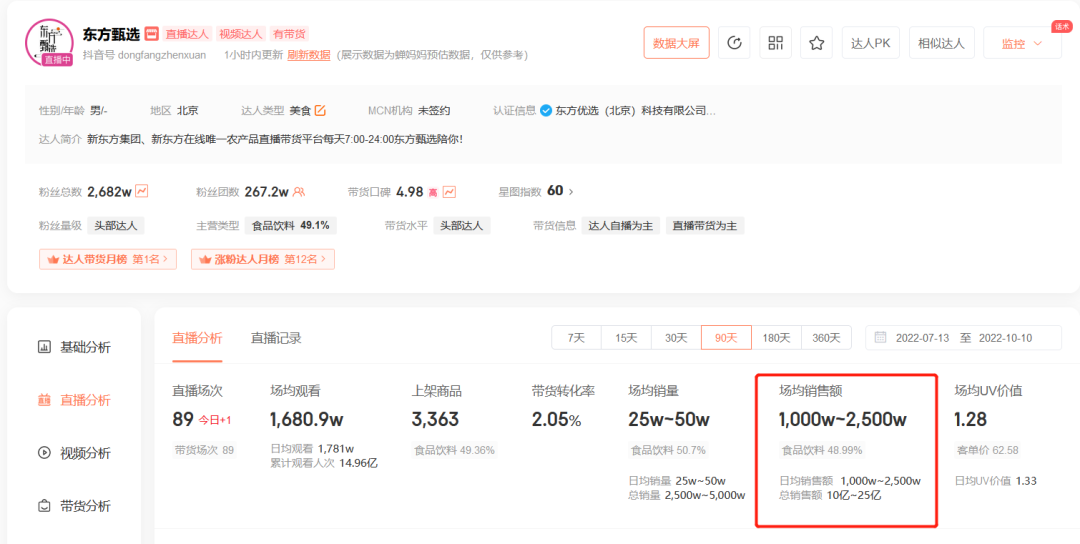The height and width of the screenshot is (544, 1080).
Task: Click the edit icon next to 美食
Action: point(321,111)
